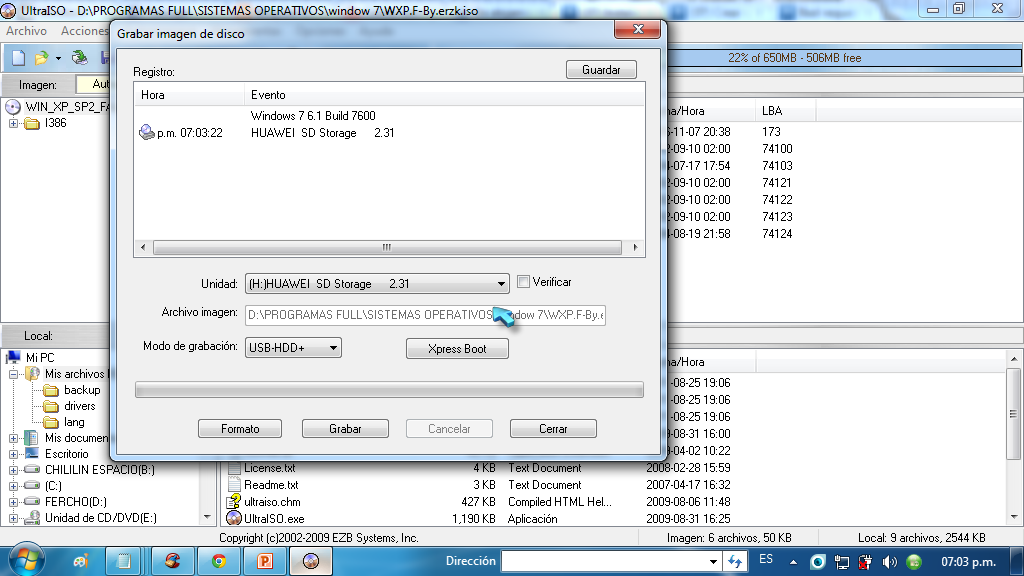Click the CHILILIN ESPACIO(B:) drive icon

pyautogui.click(x=32, y=470)
